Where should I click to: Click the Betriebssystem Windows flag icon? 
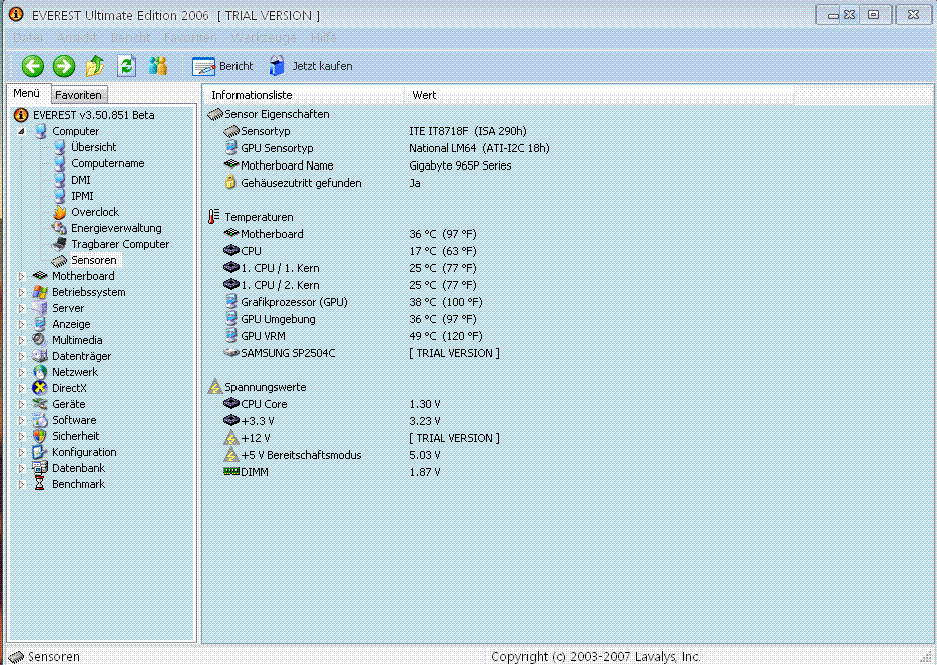coord(40,292)
